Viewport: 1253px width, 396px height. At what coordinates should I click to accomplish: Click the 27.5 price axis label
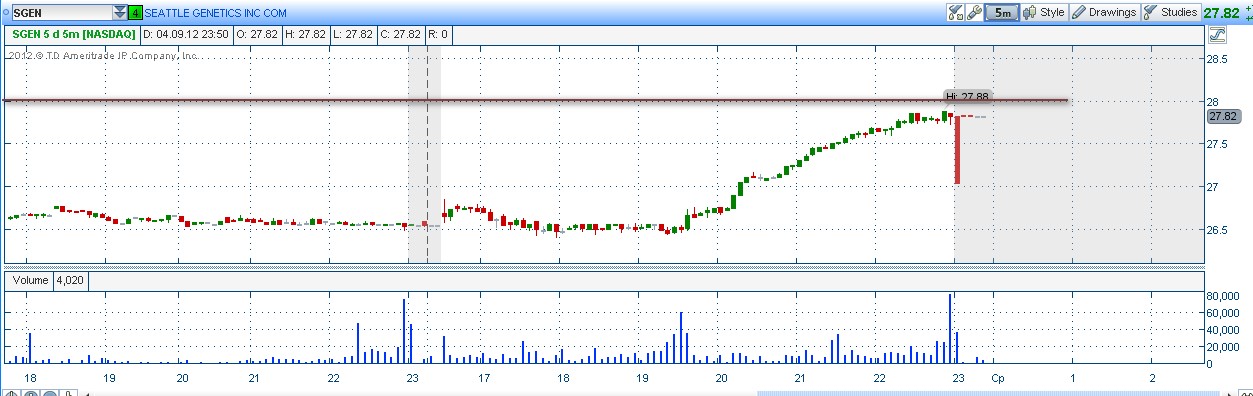(1217, 145)
